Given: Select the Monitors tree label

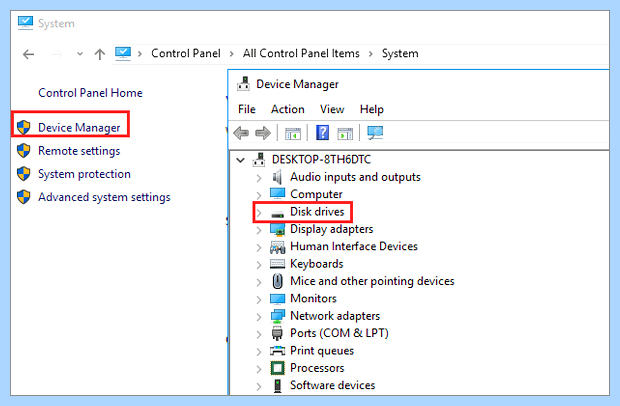Looking at the screenshot, I should click(313, 298).
